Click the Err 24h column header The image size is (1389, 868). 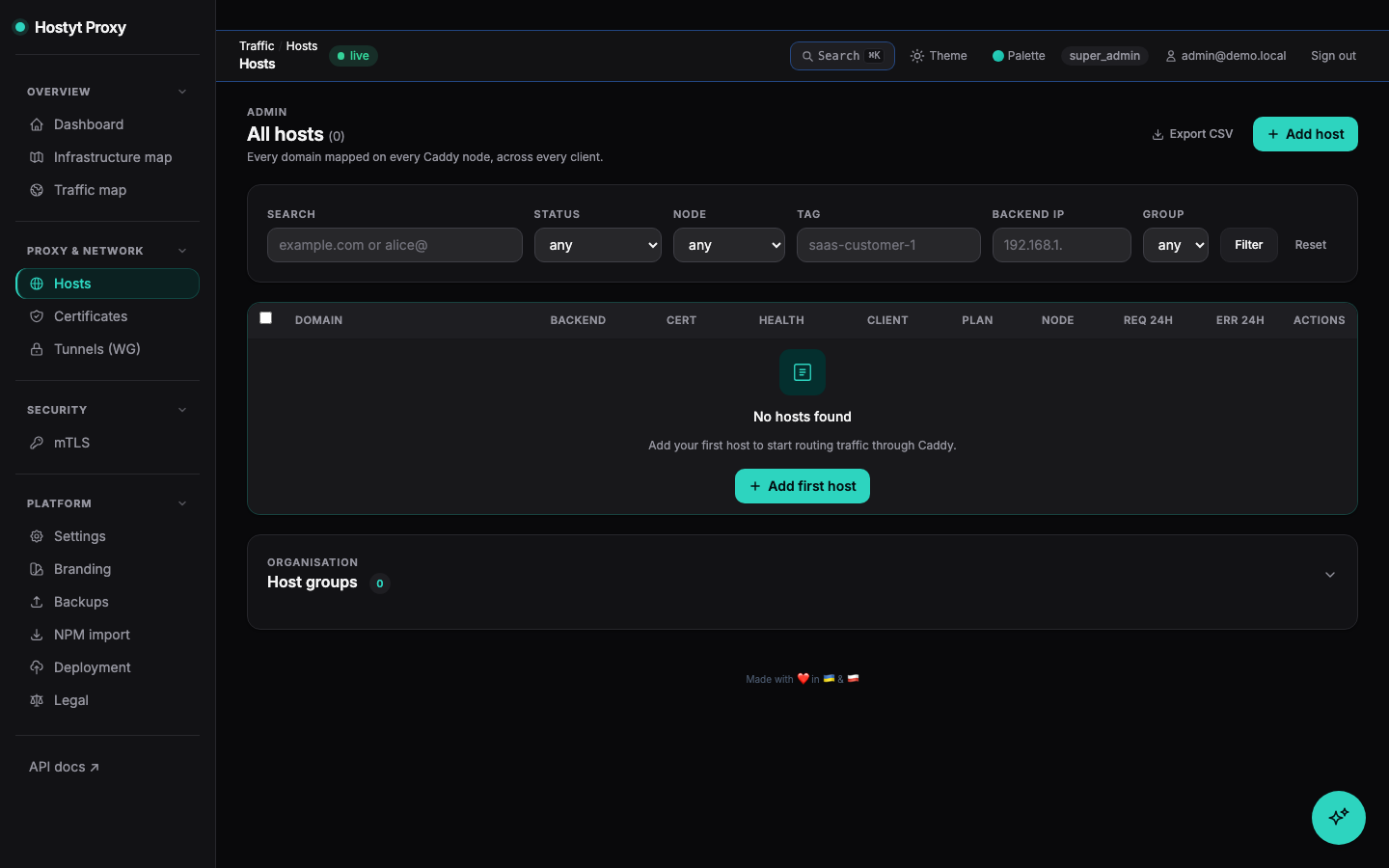[1239, 320]
